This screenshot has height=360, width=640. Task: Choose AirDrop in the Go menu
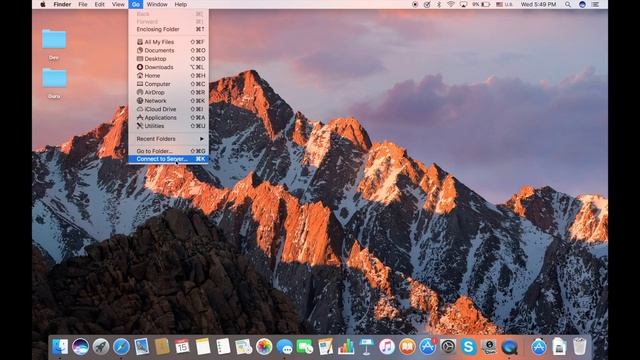coord(168,93)
